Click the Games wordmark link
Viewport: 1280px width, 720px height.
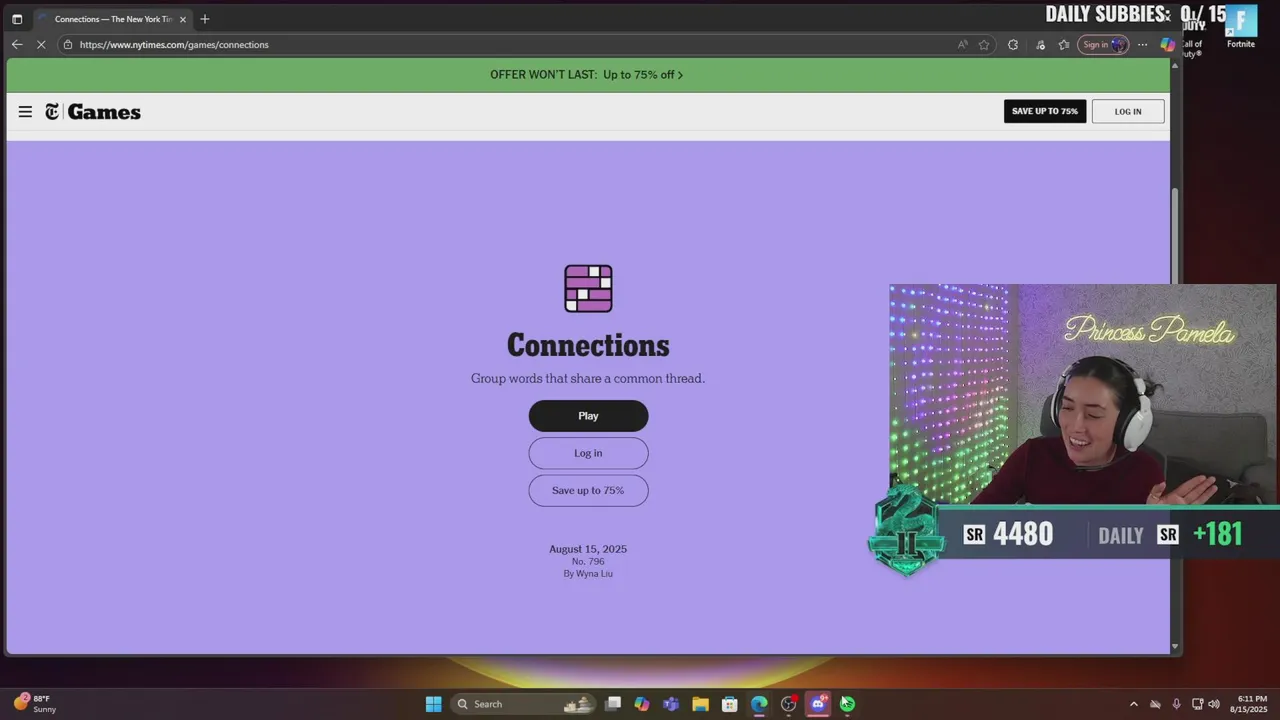click(x=104, y=112)
